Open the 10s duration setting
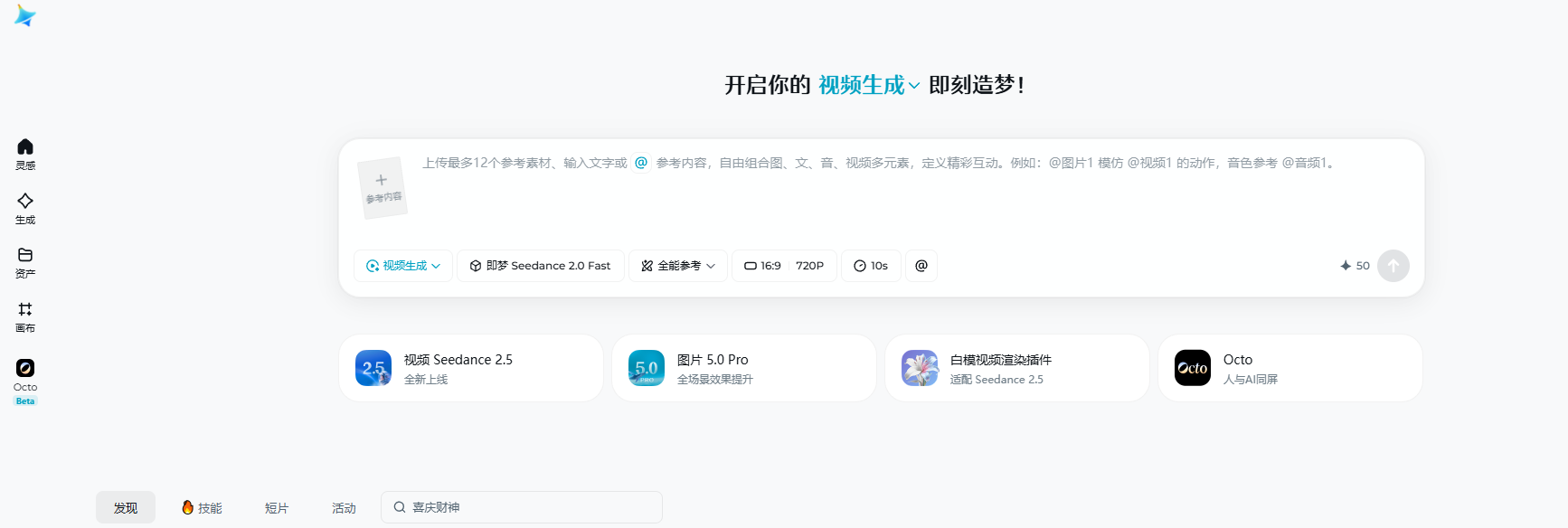The width and height of the screenshot is (1568, 528). (x=871, y=266)
